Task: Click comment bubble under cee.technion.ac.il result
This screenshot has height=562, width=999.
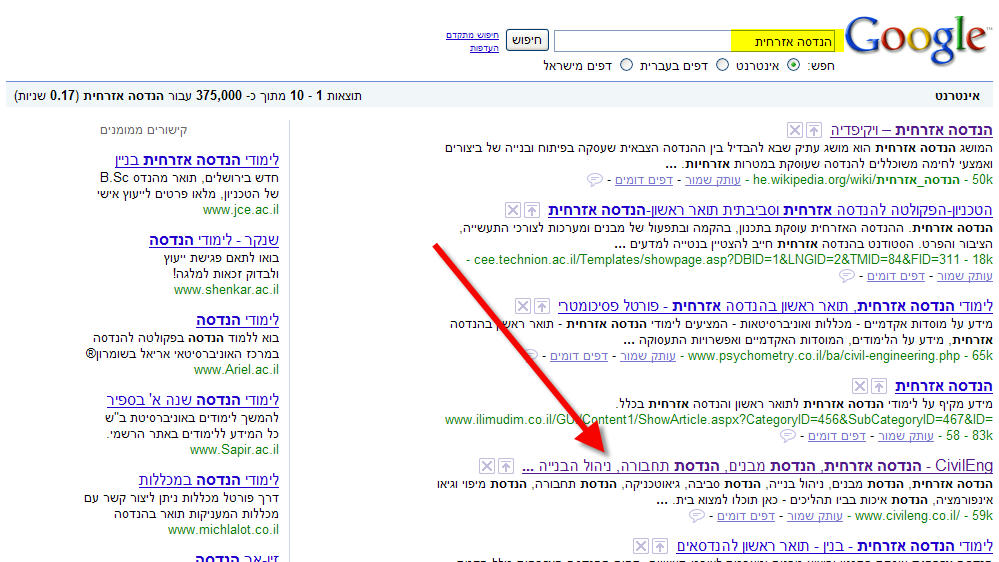Action: 846,276
